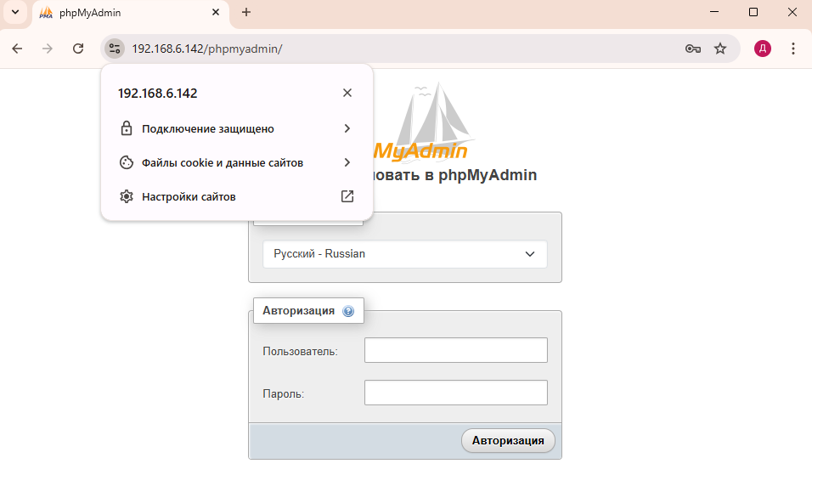Open the language dropdown "Русский - Russian"
813x497 pixels.
405,254
